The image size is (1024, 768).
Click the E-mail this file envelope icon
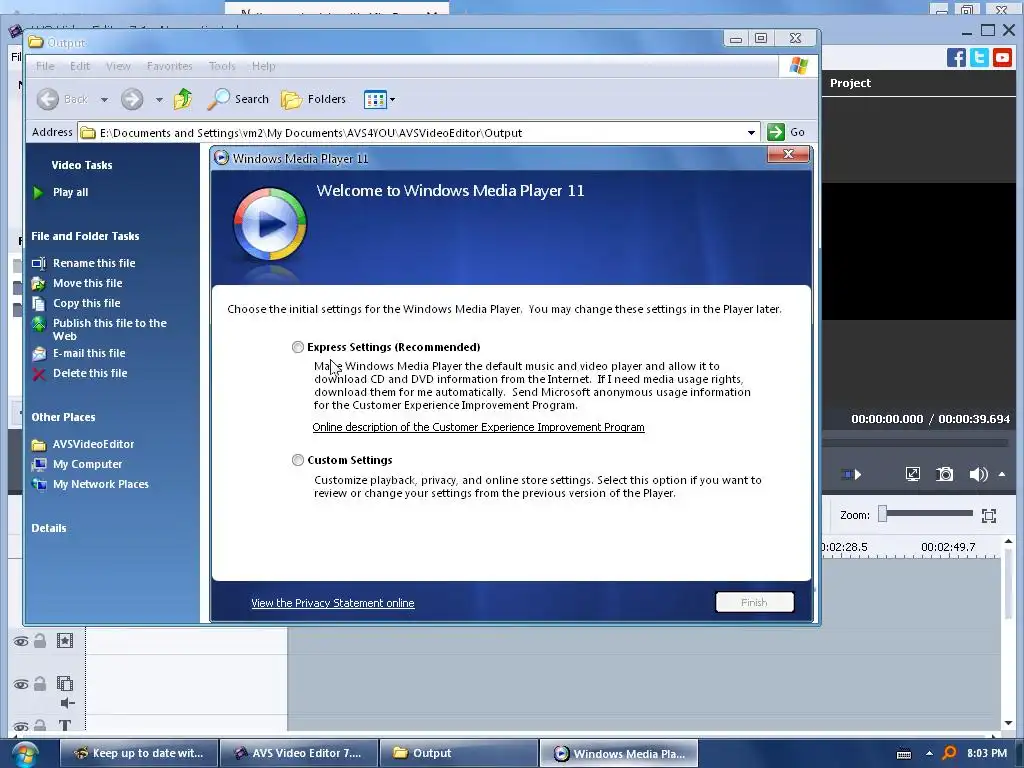coord(39,353)
